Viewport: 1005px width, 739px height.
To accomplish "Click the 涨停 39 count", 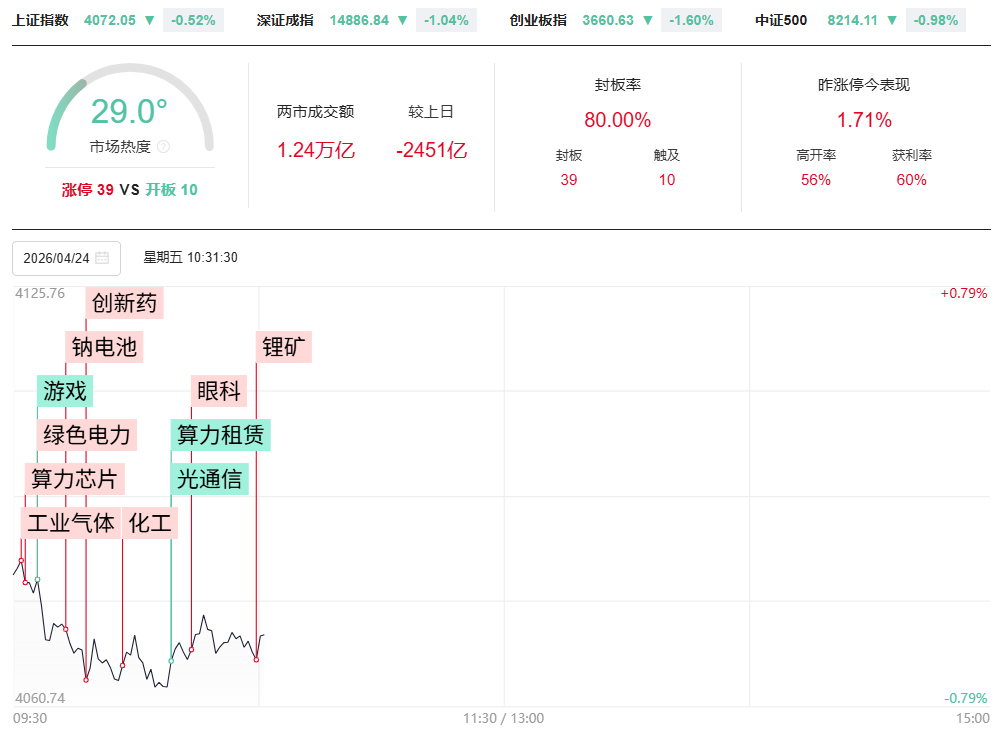I will click(87, 190).
